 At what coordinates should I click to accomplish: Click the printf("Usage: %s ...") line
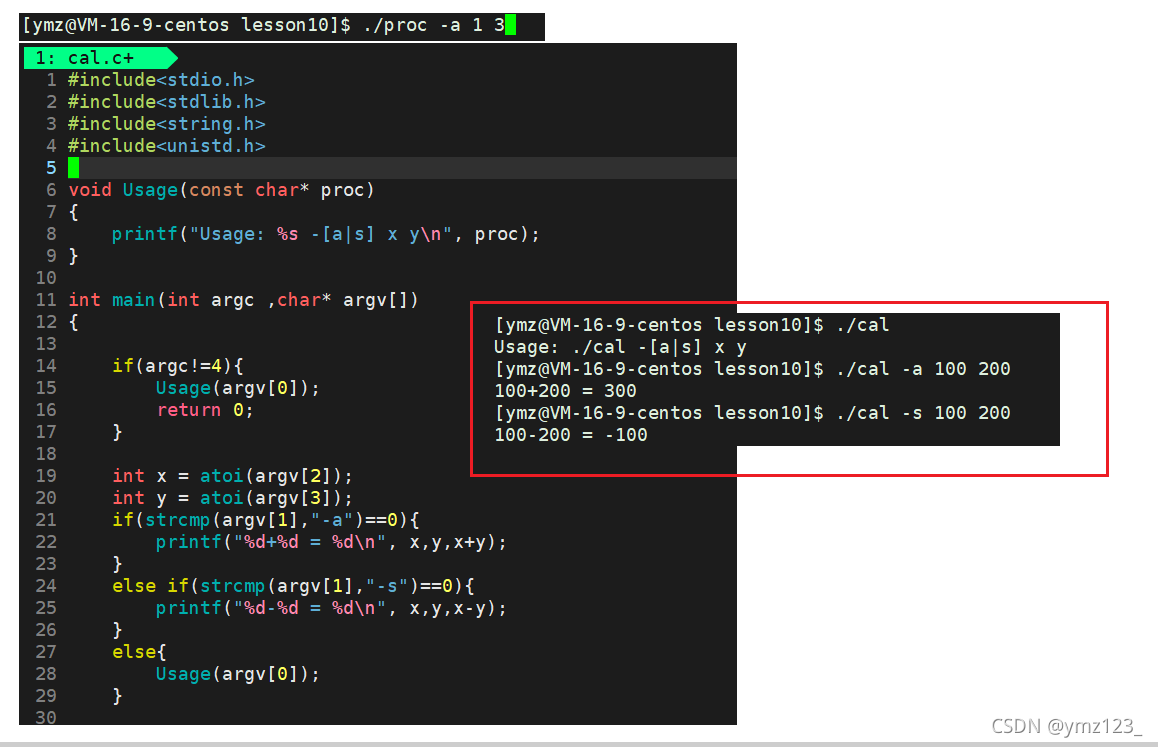coord(326,234)
